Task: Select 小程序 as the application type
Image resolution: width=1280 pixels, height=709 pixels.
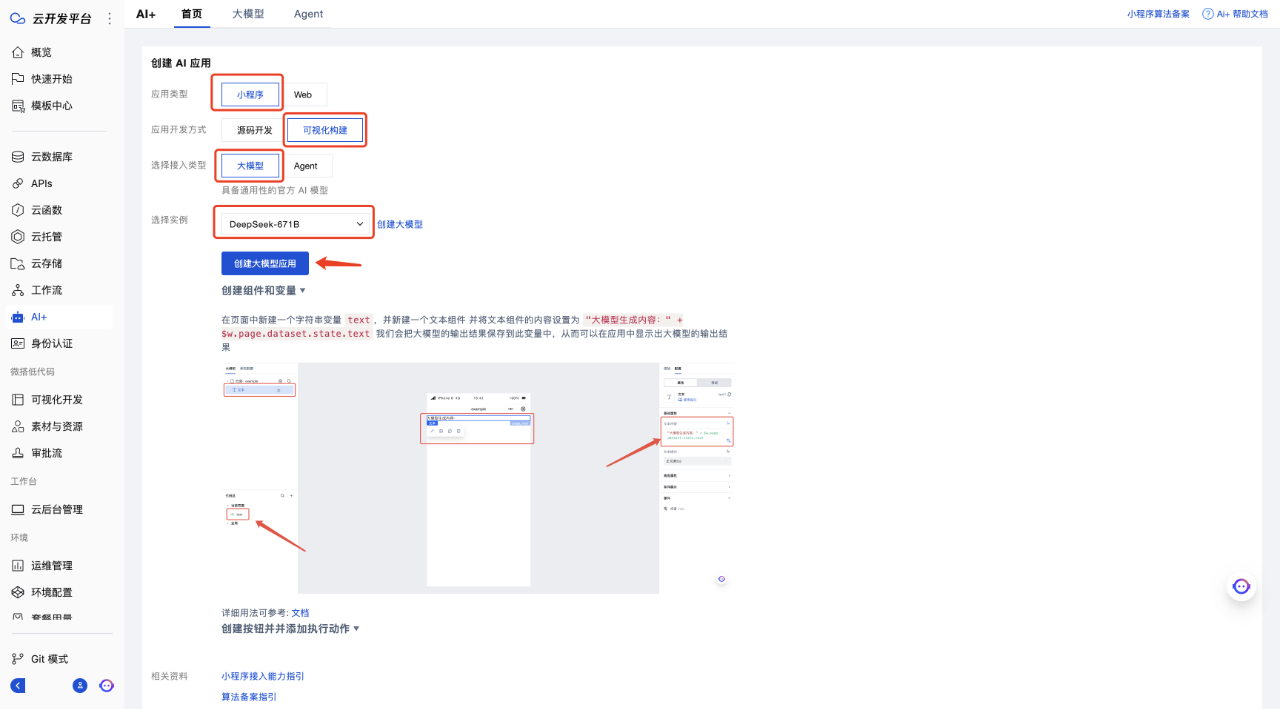Action: (250, 94)
